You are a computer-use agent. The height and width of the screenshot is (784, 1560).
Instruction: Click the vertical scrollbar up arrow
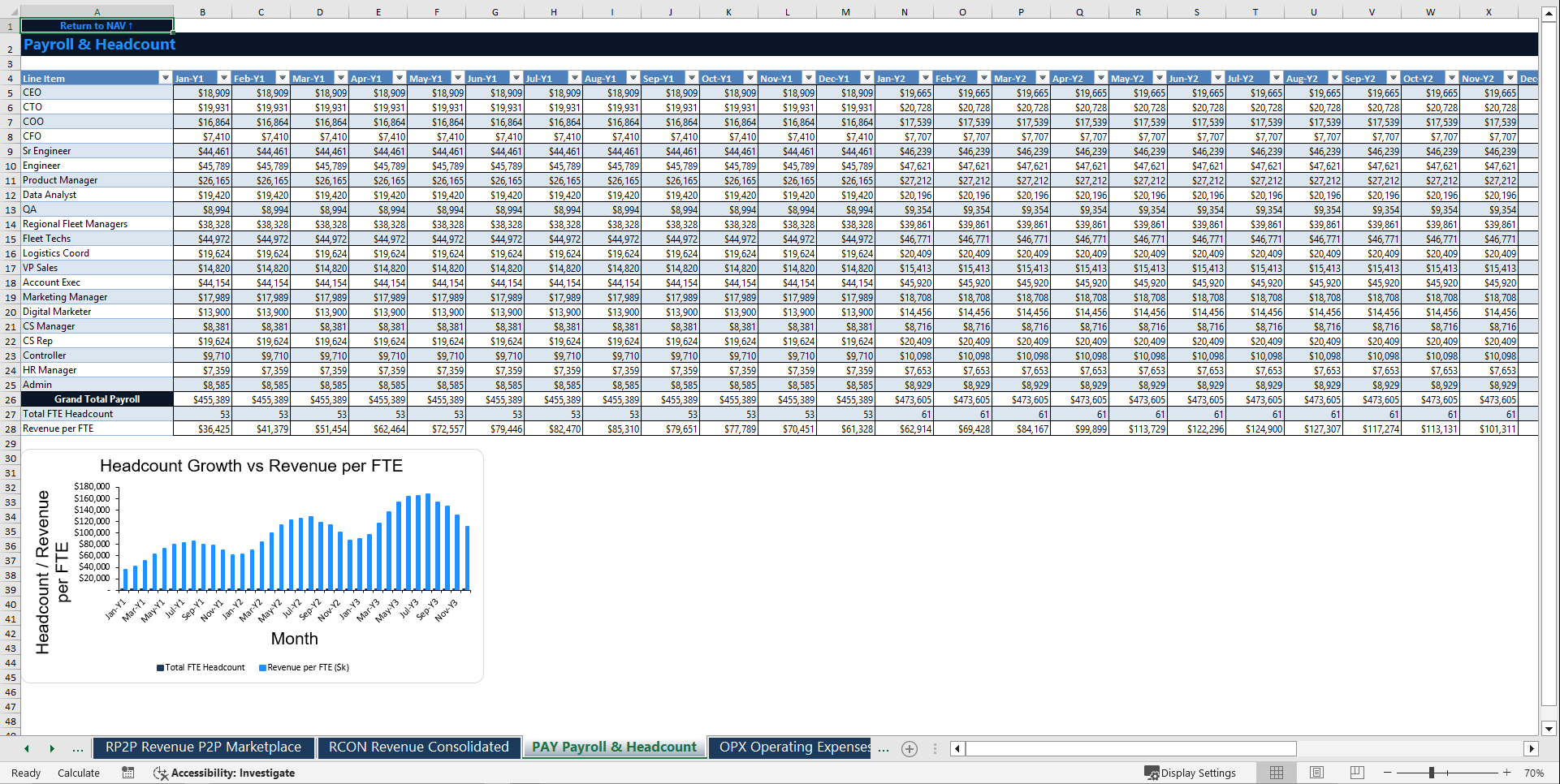click(x=1549, y=15)
